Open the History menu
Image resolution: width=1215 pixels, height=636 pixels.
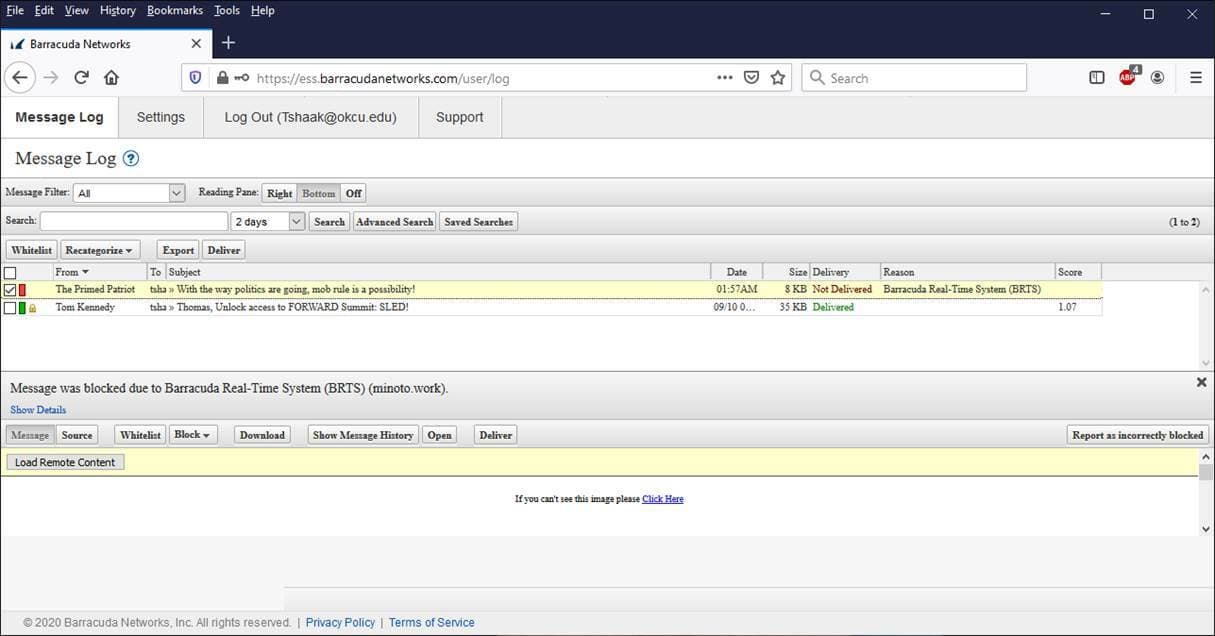point(118,10)
